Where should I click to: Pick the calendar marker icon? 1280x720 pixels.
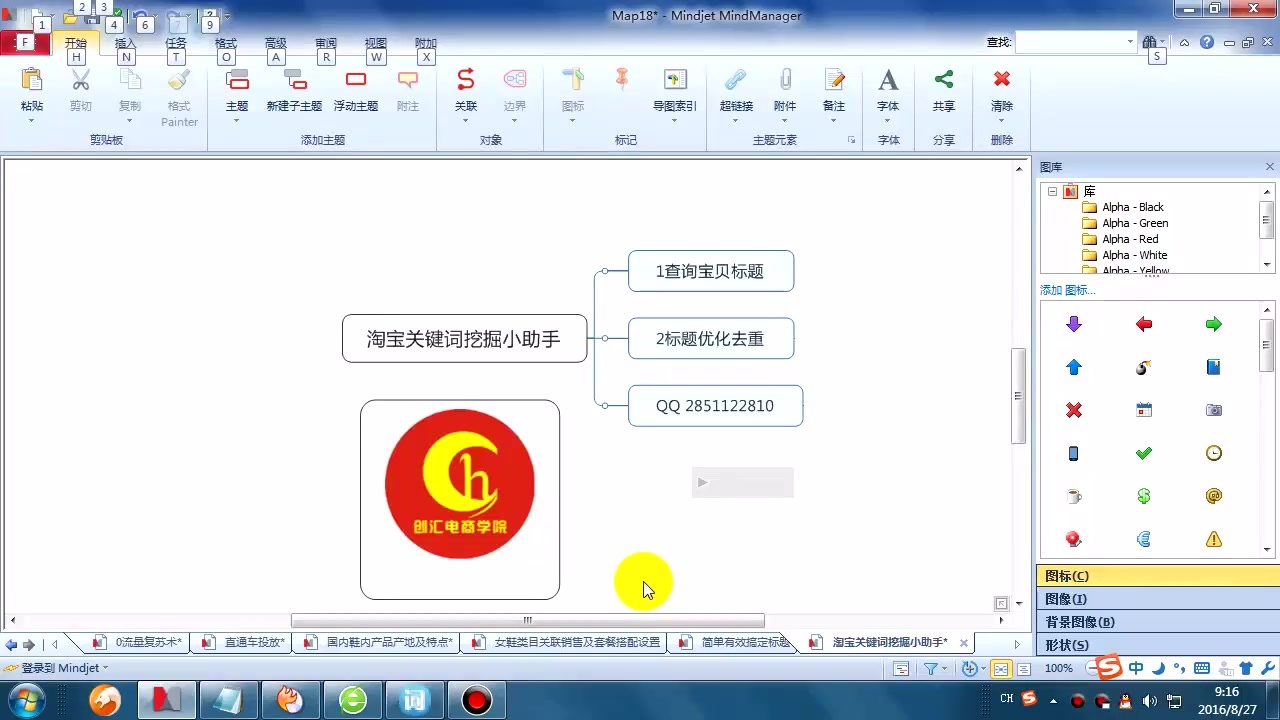1144,410
